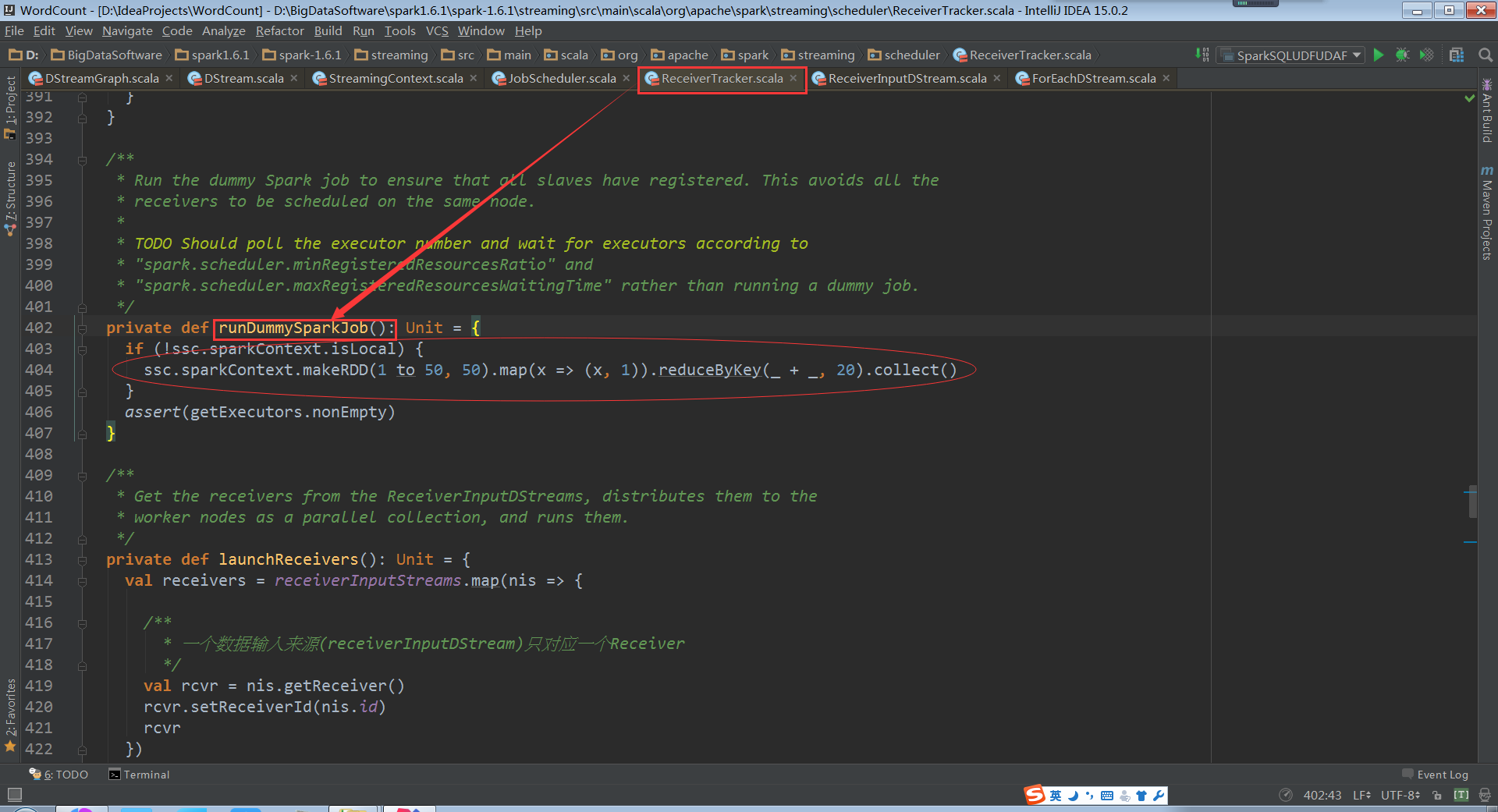Open Sogou toolbox wrench icon
Image resolution: width=1498 pixels, height=812 pixels.
[x=1159, y=796]
